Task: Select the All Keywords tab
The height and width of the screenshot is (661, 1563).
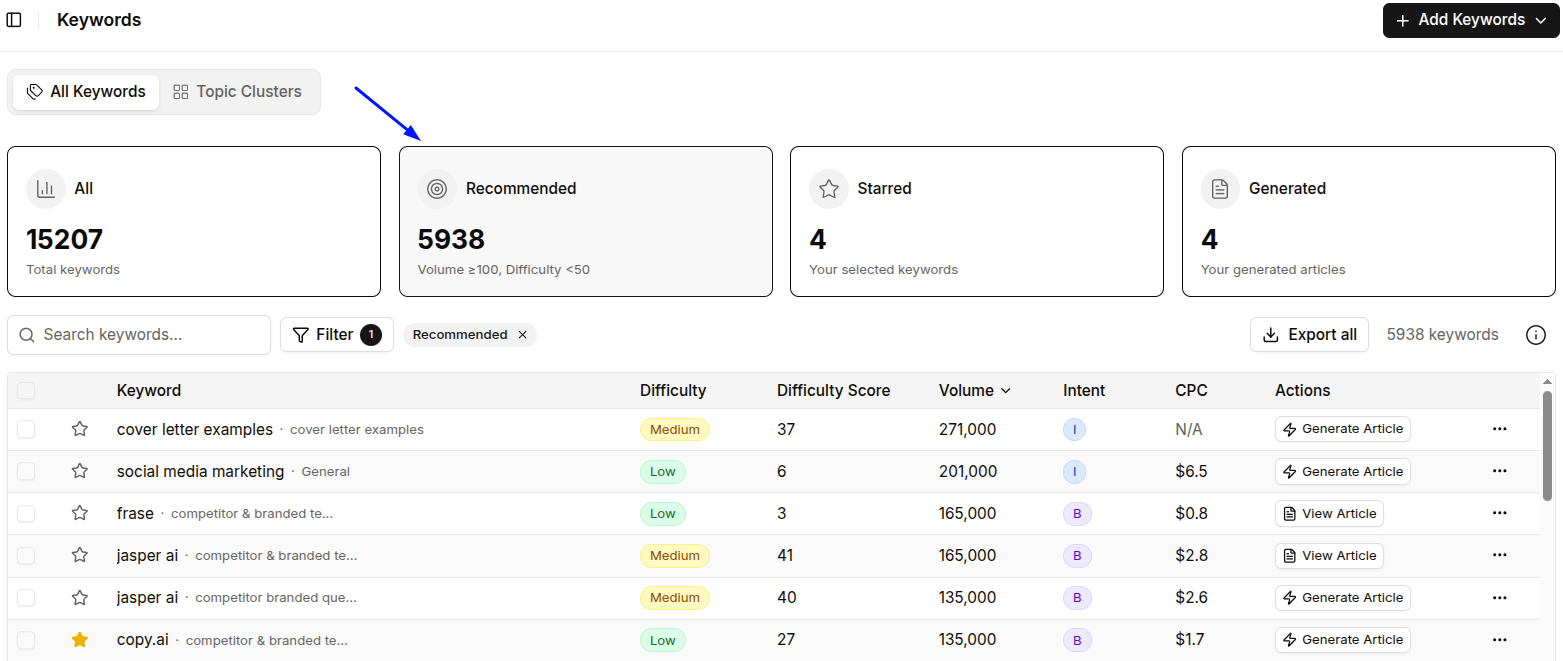Action: (x=85, y=91)
